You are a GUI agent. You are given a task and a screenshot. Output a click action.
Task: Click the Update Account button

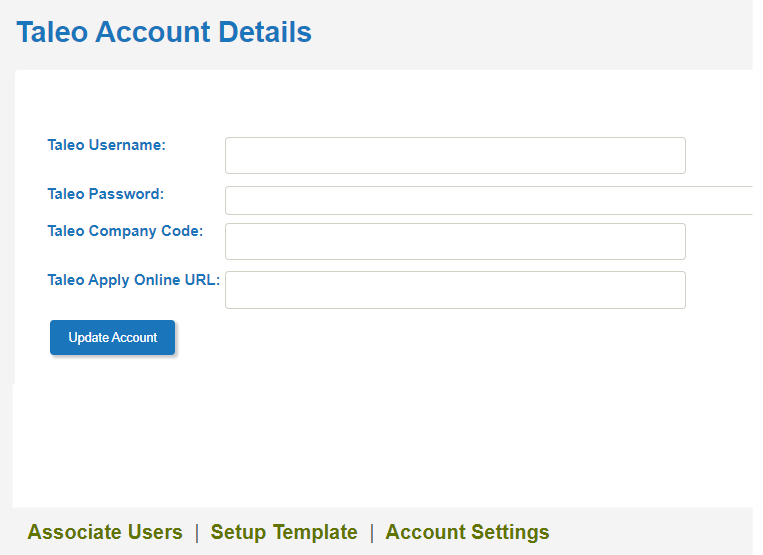coord(112,337)
